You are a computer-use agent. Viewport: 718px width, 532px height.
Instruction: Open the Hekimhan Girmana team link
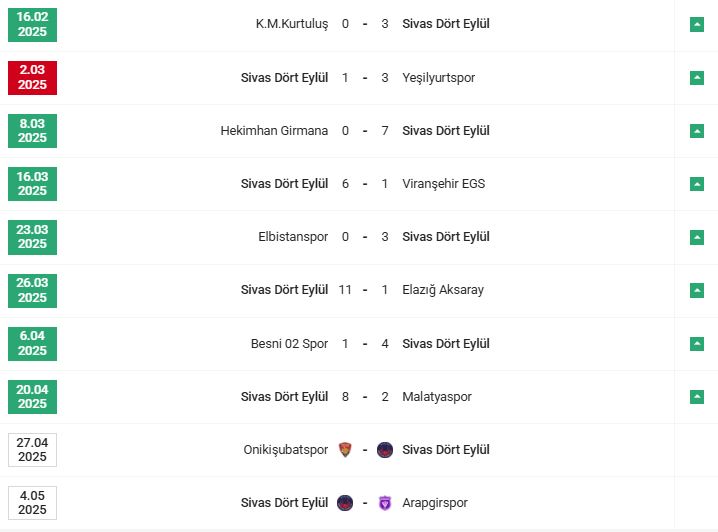pyautogui.click(x=274, y=130)
